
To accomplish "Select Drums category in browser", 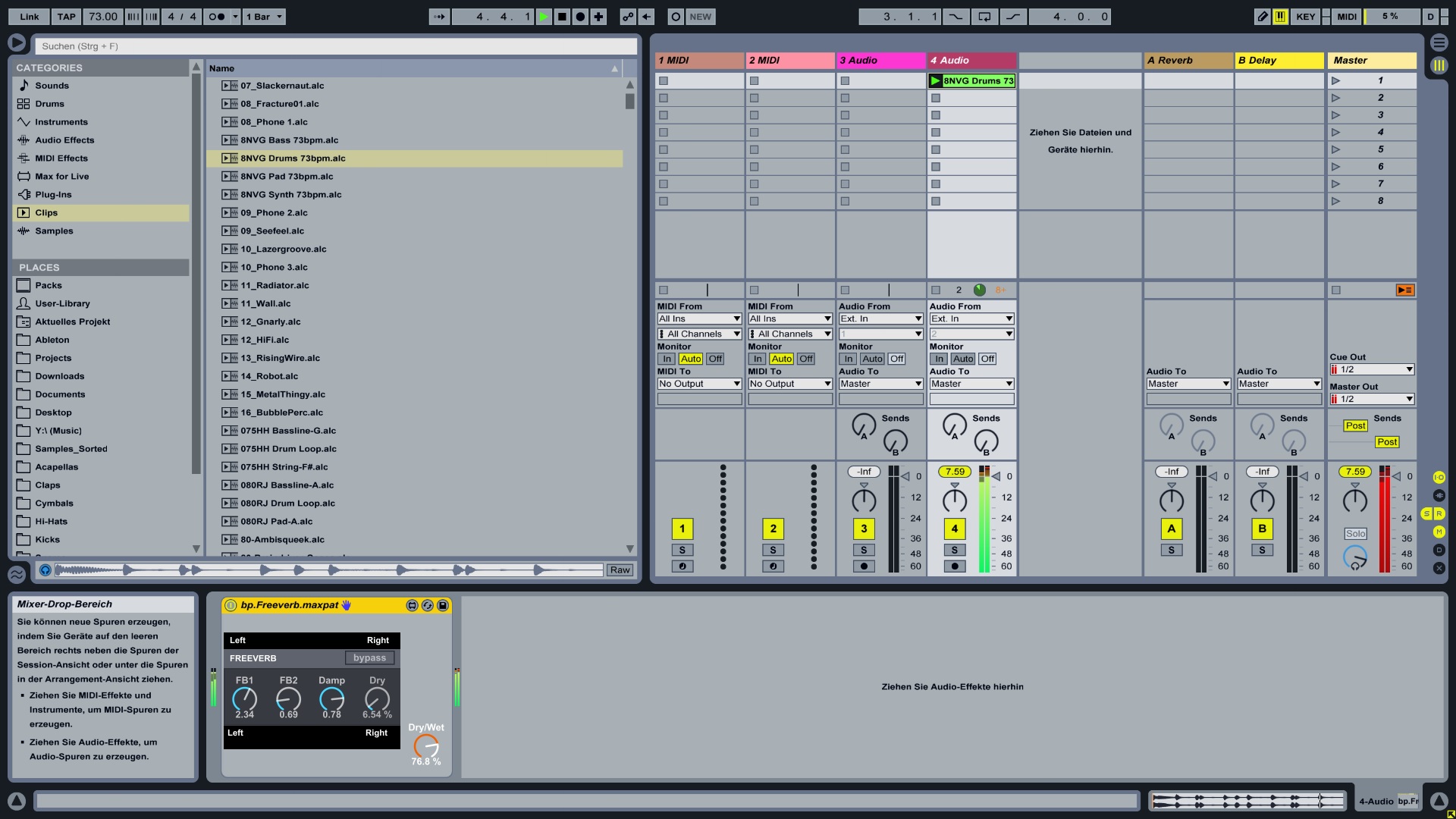I will pyautogui.click(x=49, y=104).
